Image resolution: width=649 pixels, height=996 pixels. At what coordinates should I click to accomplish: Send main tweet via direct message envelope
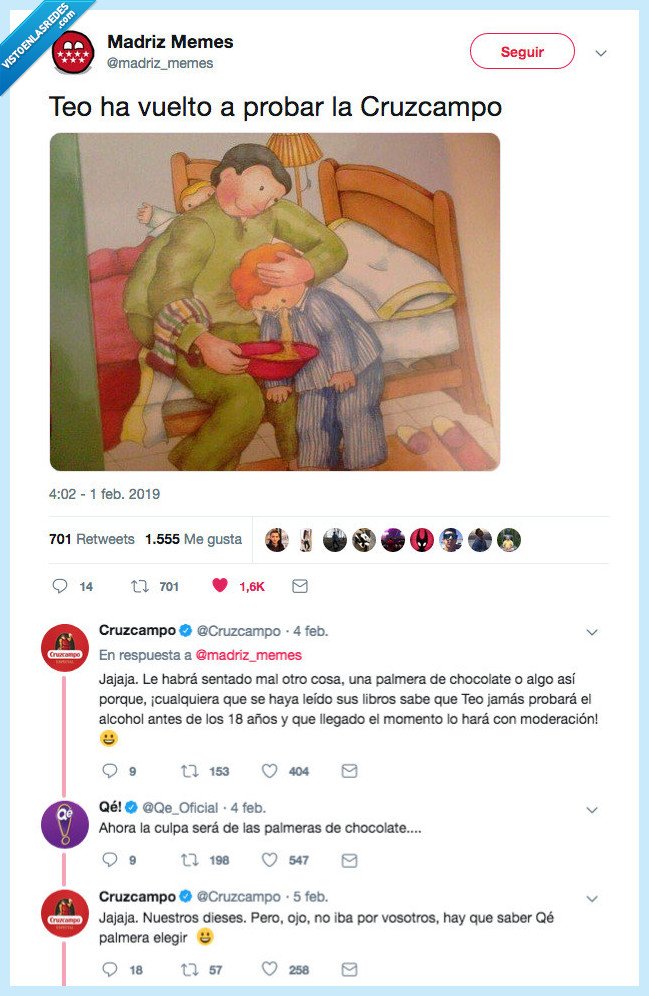coord(300,586)
